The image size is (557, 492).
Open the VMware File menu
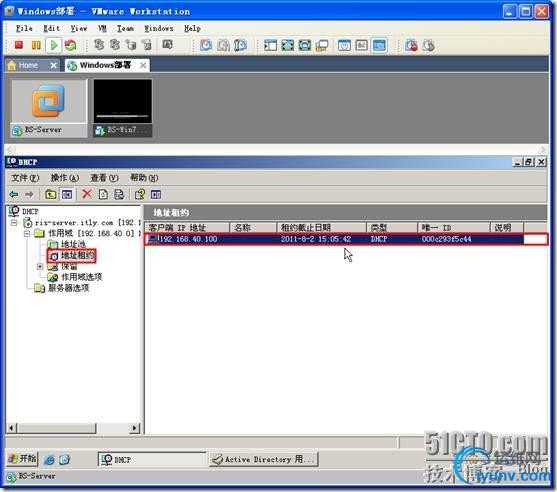tap(24, 28)
